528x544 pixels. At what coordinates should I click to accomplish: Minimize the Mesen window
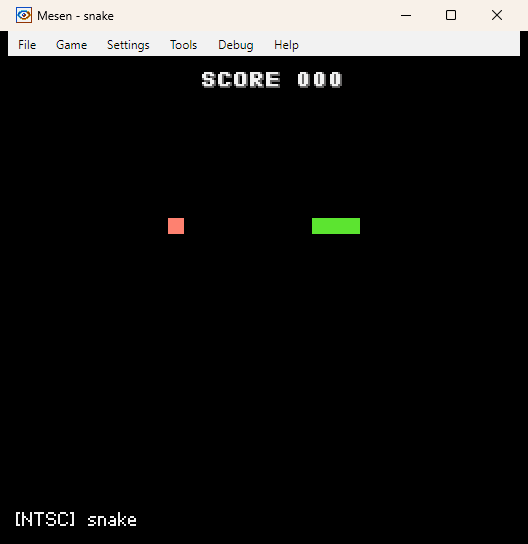click(406, 15)
